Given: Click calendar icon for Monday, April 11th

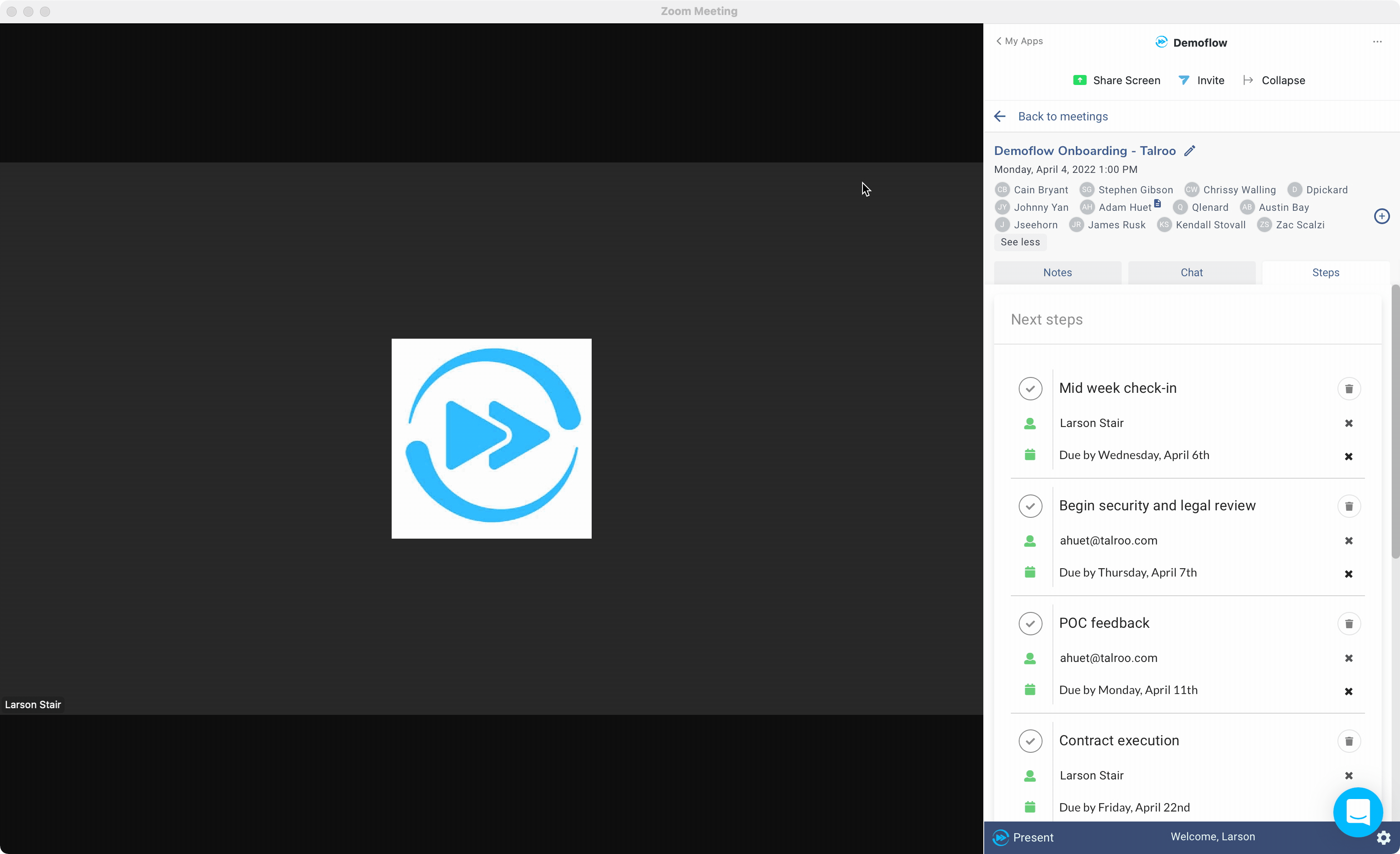Looking at the screenshot, I should coord(1030,689).
